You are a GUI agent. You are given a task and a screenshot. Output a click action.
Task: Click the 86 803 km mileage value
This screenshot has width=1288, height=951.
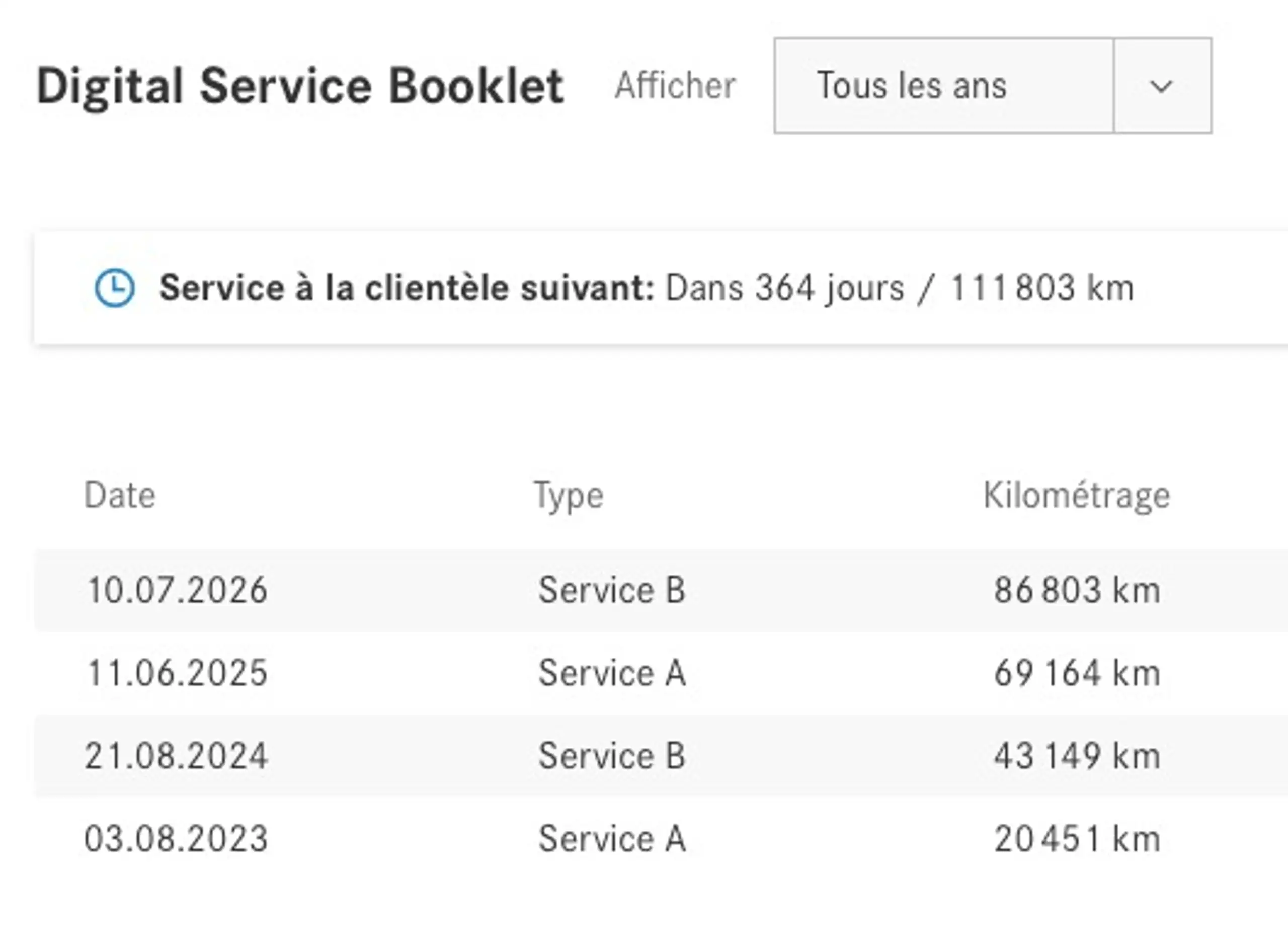point(1077,590)
